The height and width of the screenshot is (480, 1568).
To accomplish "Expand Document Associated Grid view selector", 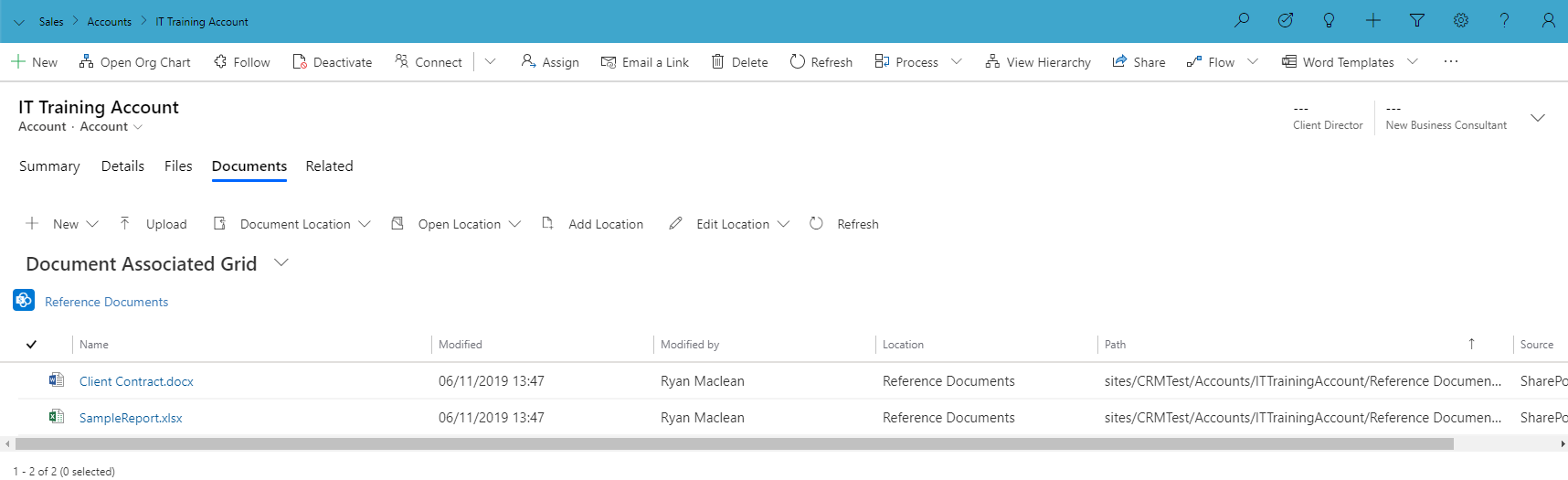I will 281,263.
